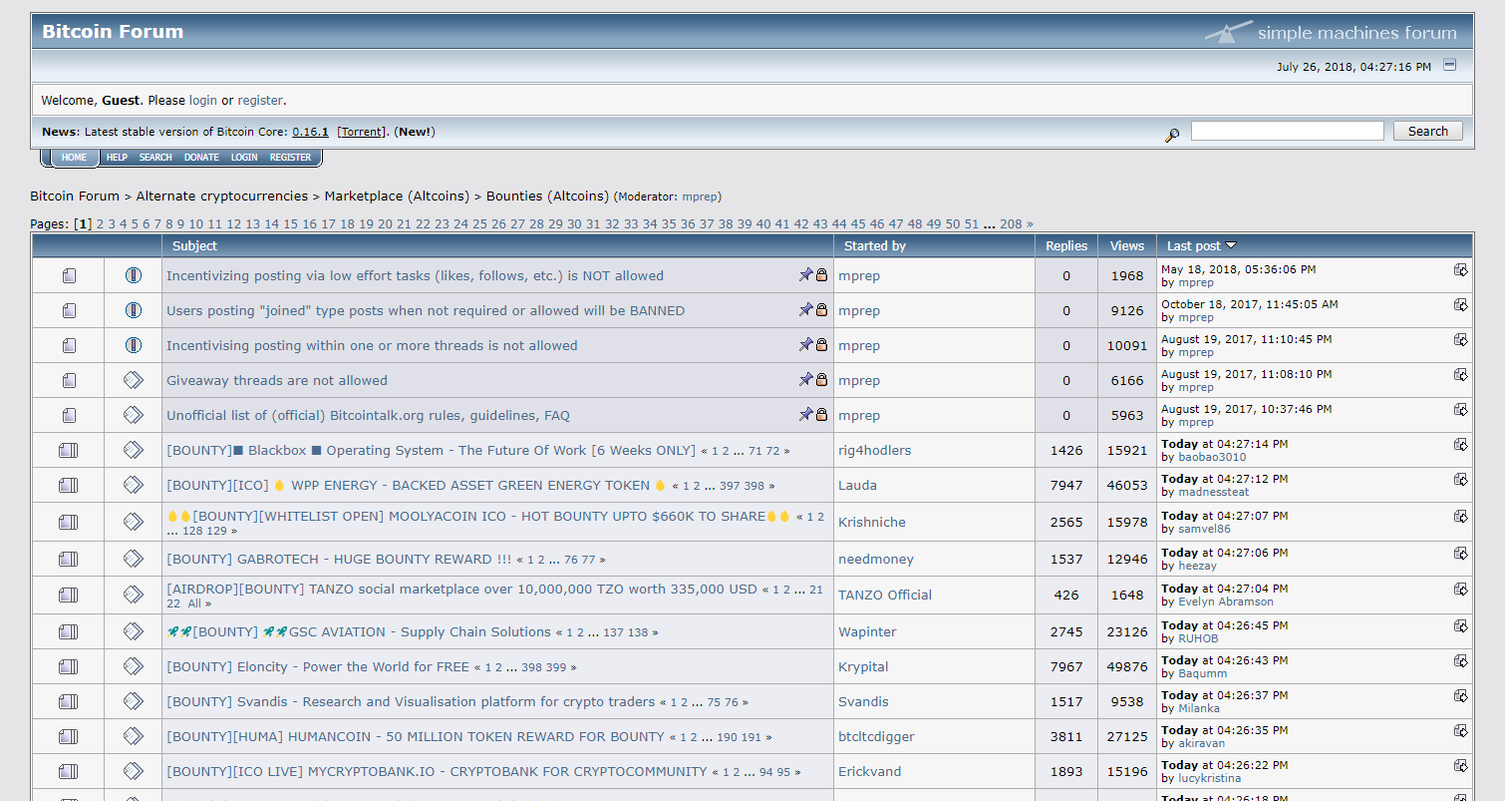
Task: Sort topics by Started by column
Action: point(875,246)
